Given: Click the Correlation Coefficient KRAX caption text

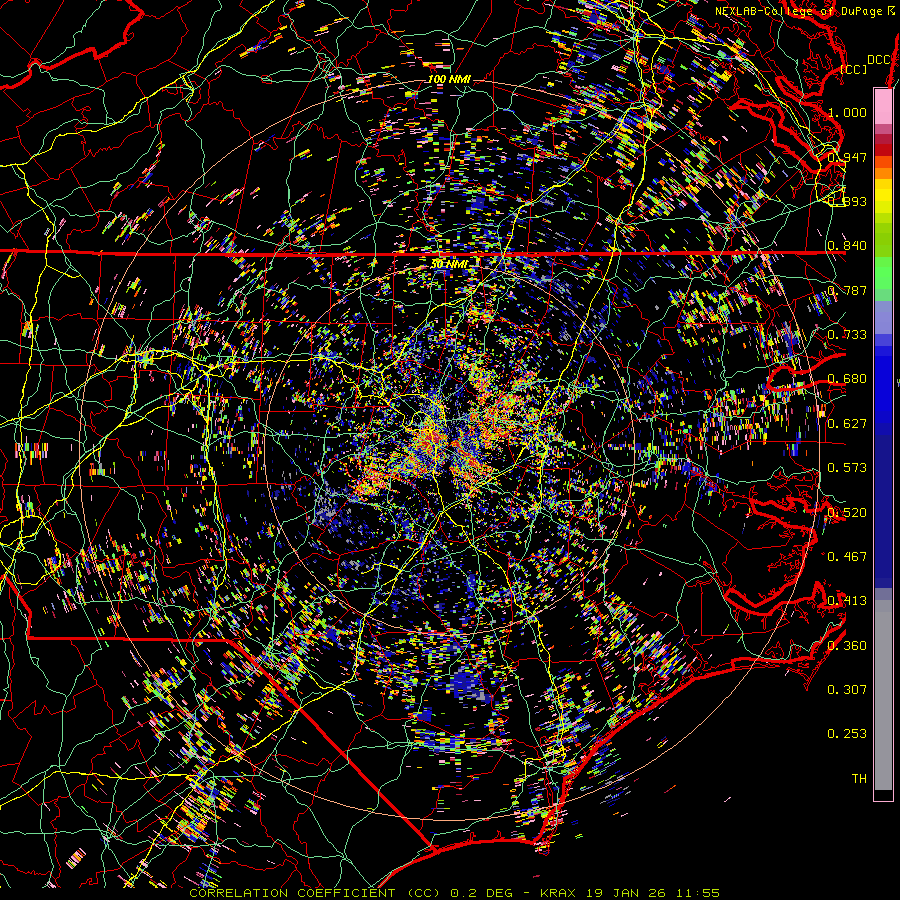Looking at the screenshot, I should point(455,893).
